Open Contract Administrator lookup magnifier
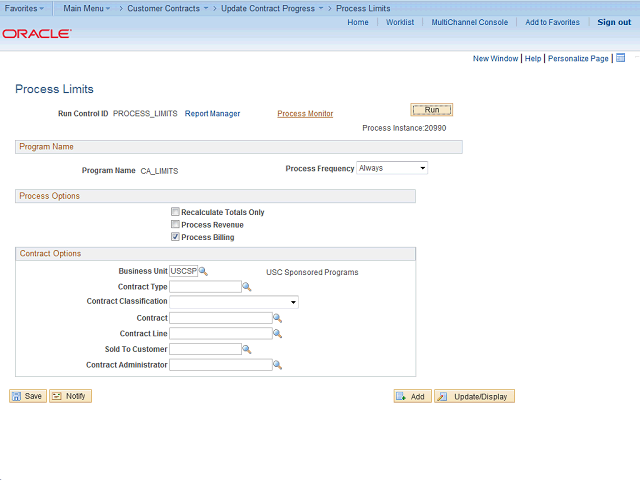This screenshot has width=640, height=480. [x=278, y=364]
